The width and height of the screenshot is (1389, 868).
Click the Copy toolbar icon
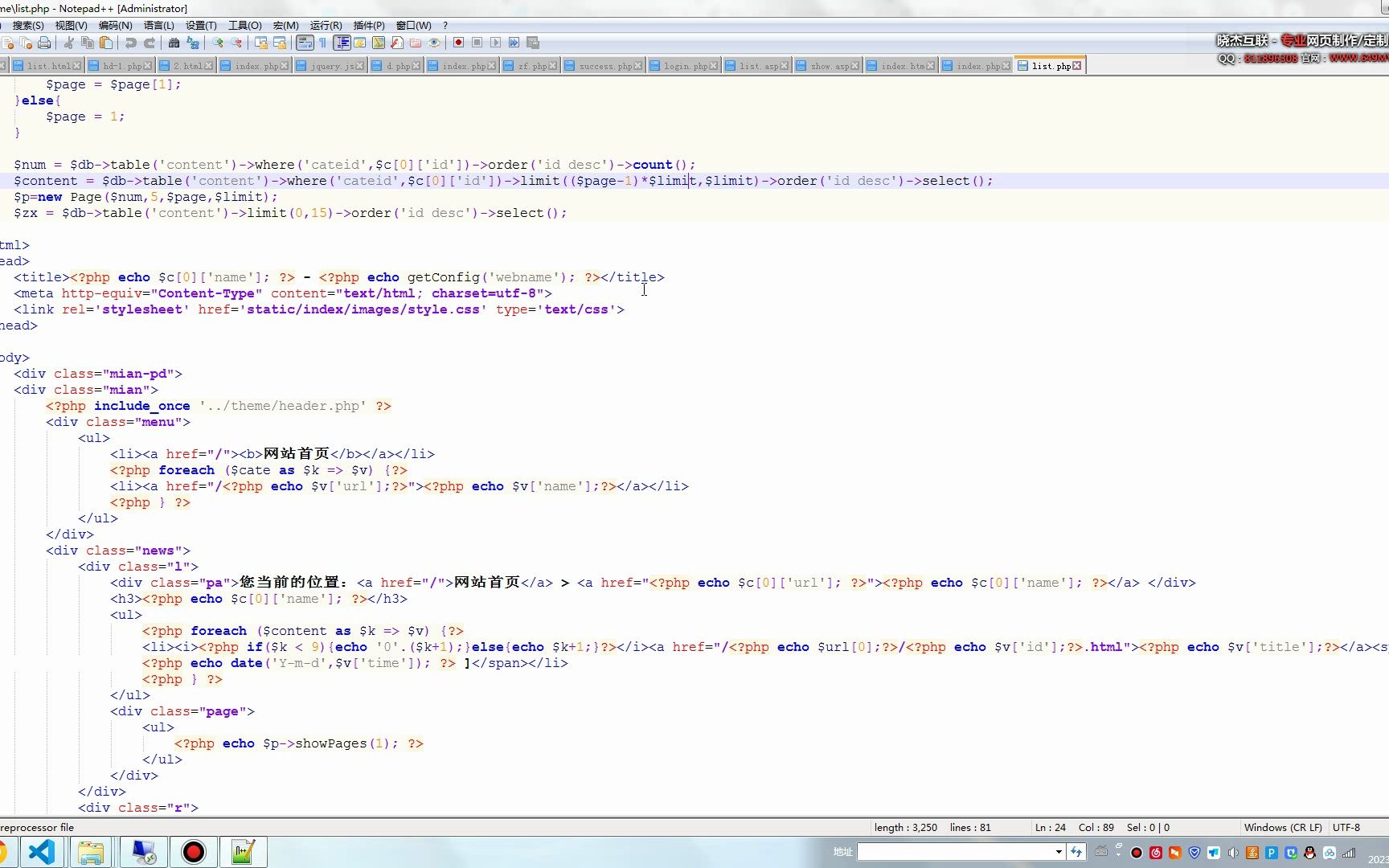(x=88, y=43)
